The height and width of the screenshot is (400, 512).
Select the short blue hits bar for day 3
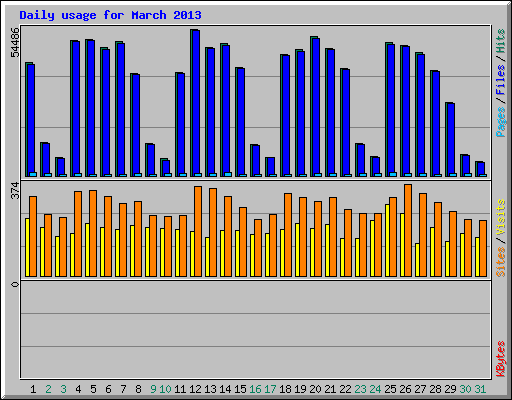[x=61, y=167]
